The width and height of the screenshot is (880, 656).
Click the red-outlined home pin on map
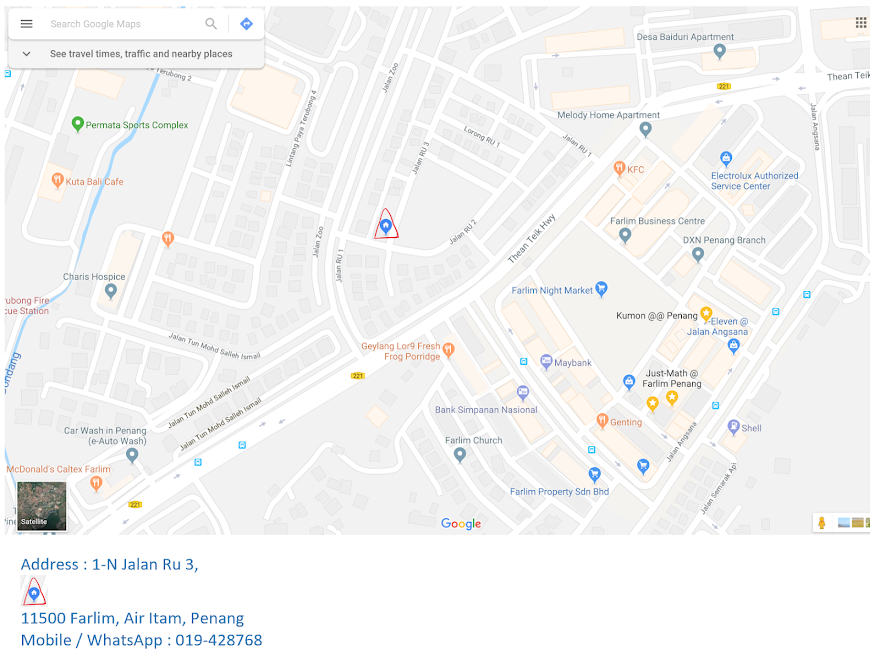386,226
